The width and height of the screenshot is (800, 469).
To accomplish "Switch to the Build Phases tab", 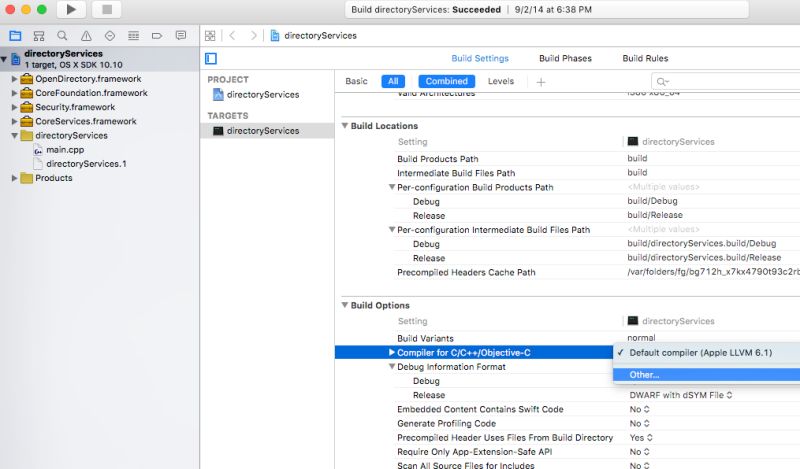I will click(x=565, y=58).
